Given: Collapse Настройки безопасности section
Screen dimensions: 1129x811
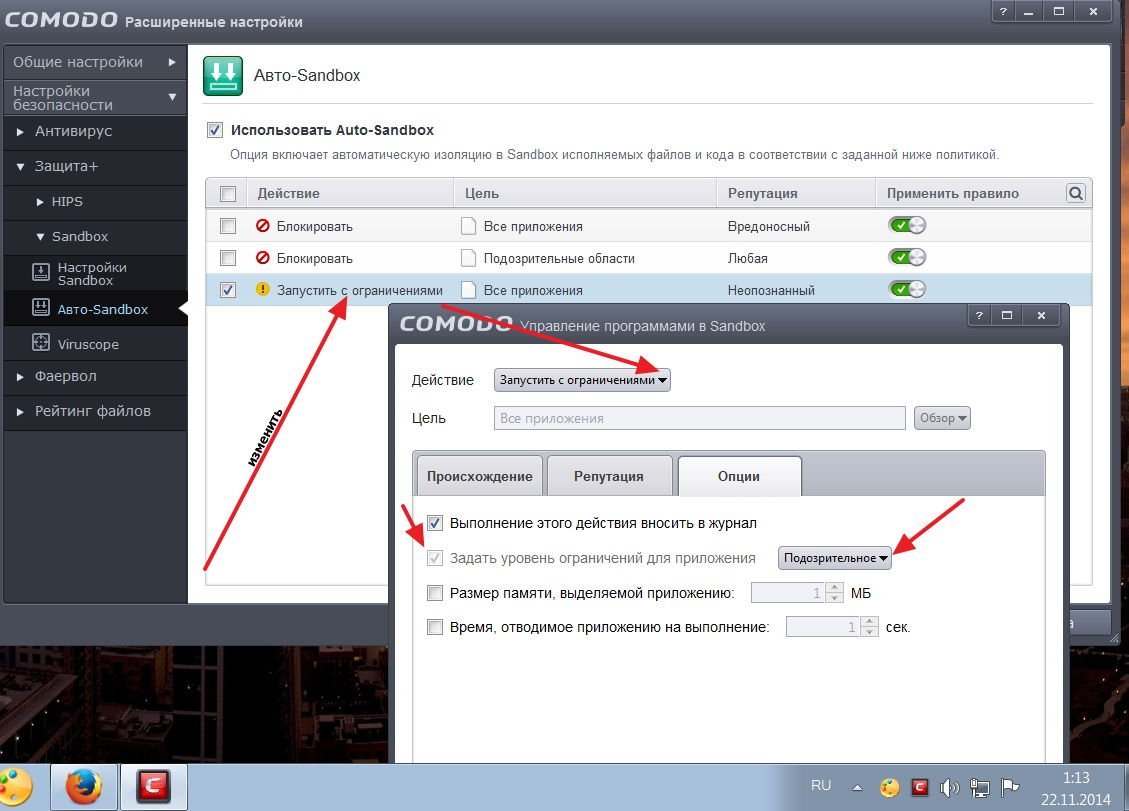Looking at the screenshot, I should pos(94,97).
